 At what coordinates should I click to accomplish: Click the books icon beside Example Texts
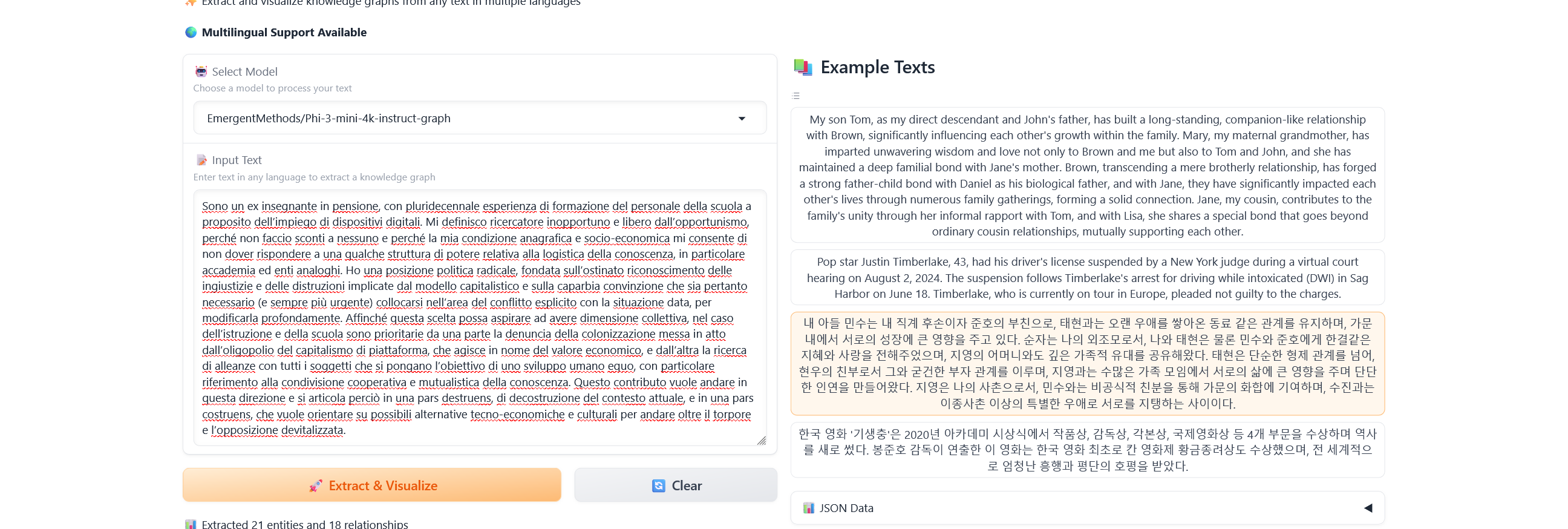pos(803,67)
